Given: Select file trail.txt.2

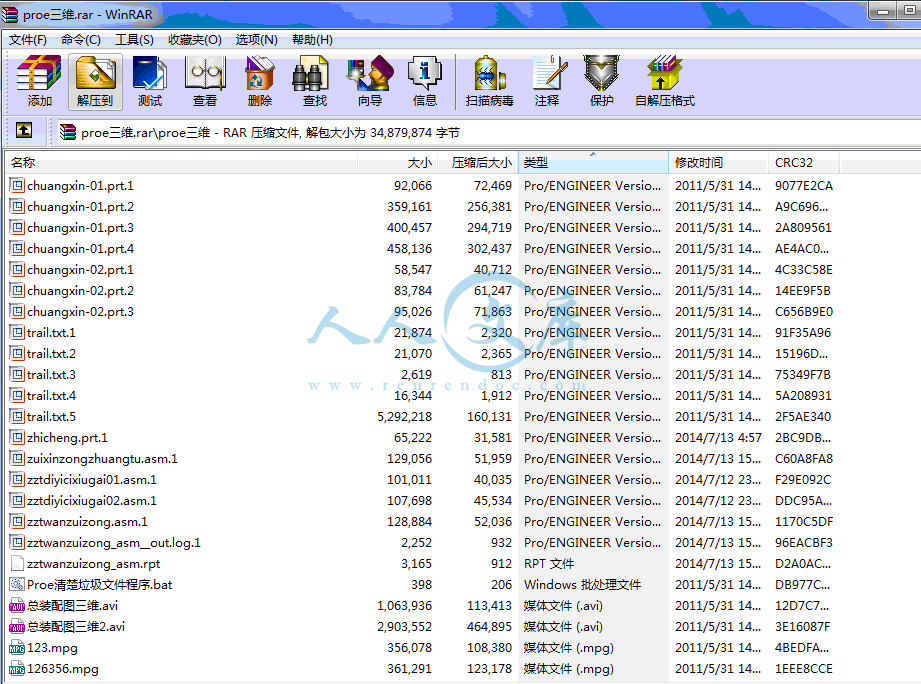Looking at the screenshot, I should (x=52, y=353).
